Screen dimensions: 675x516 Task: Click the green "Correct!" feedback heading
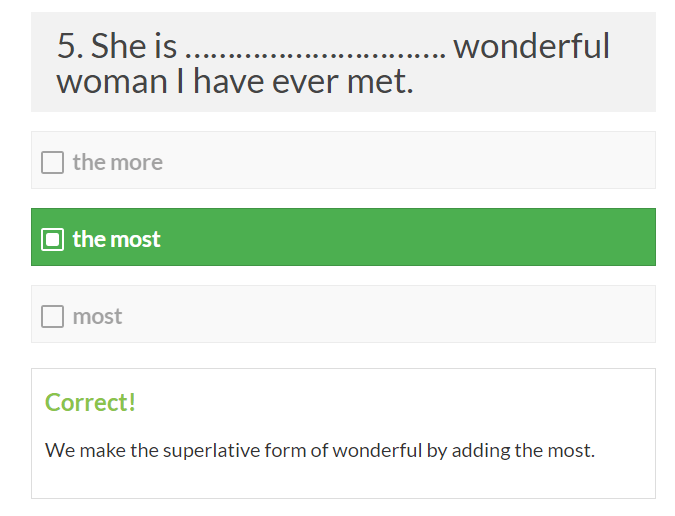[x=90, y=402]
